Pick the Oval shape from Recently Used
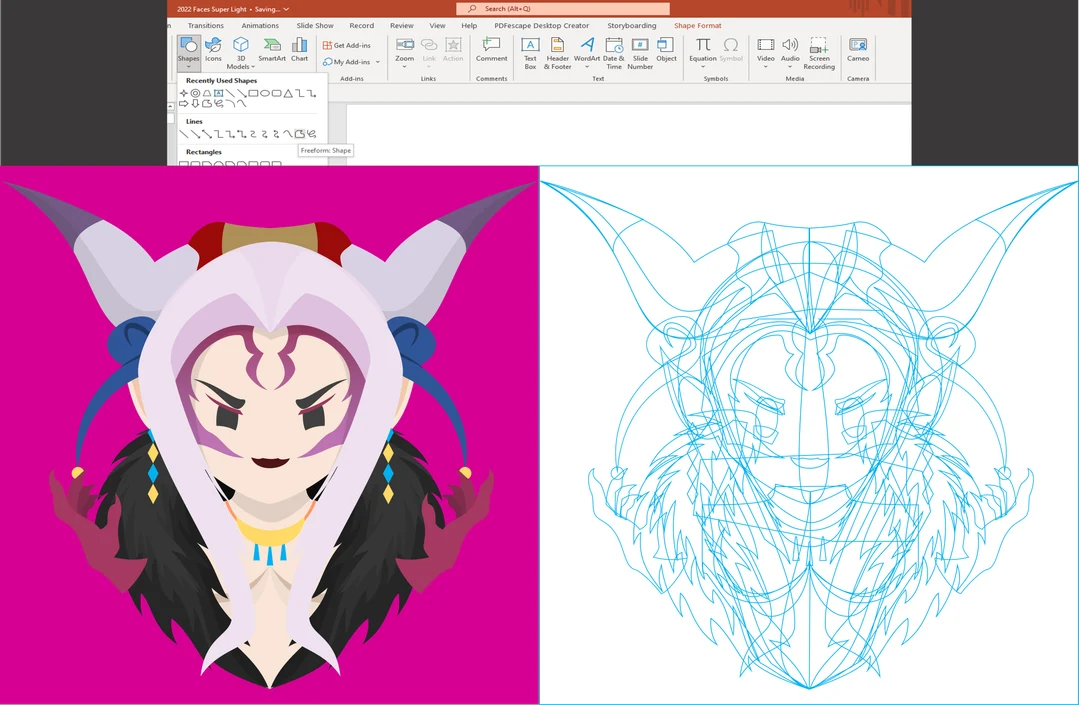 click(266, 93)
